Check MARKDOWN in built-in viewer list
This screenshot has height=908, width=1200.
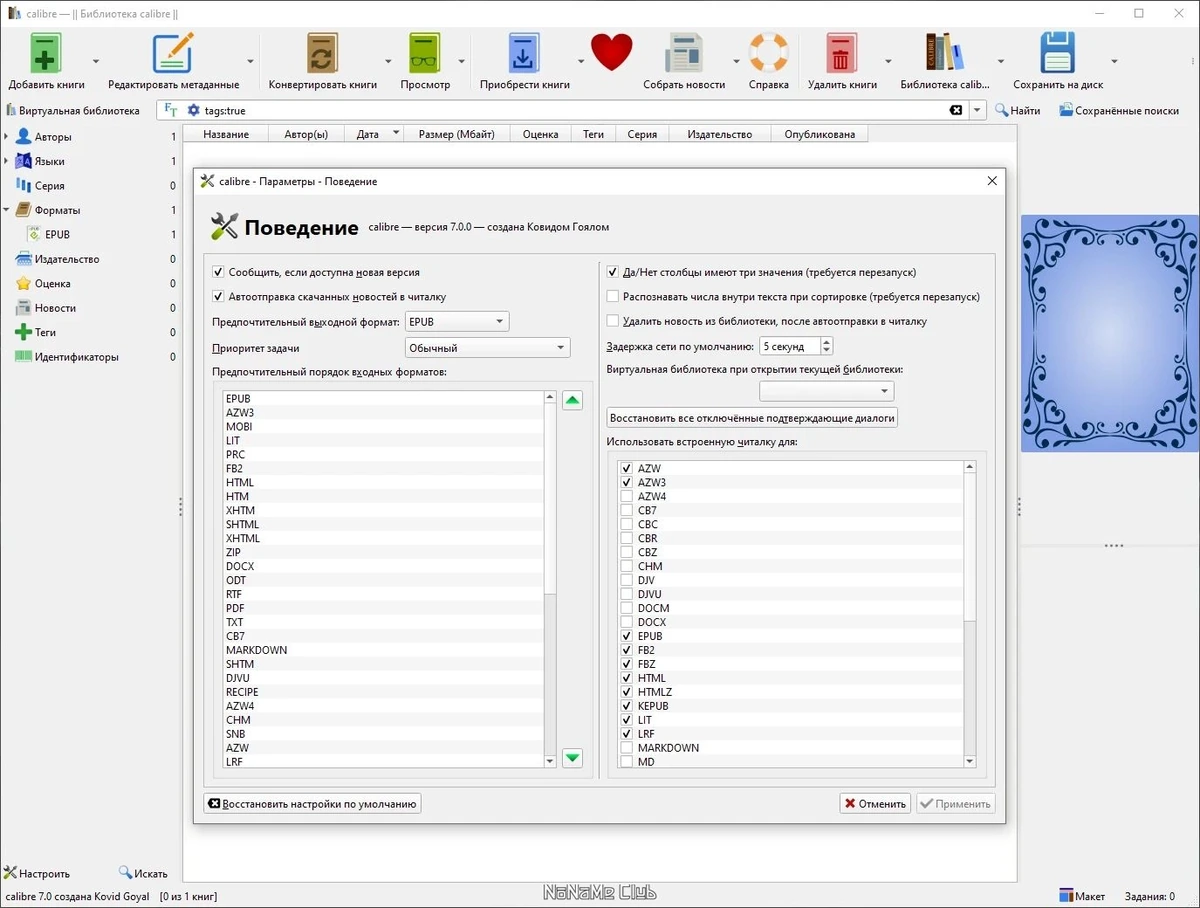[x=626, y=748]
